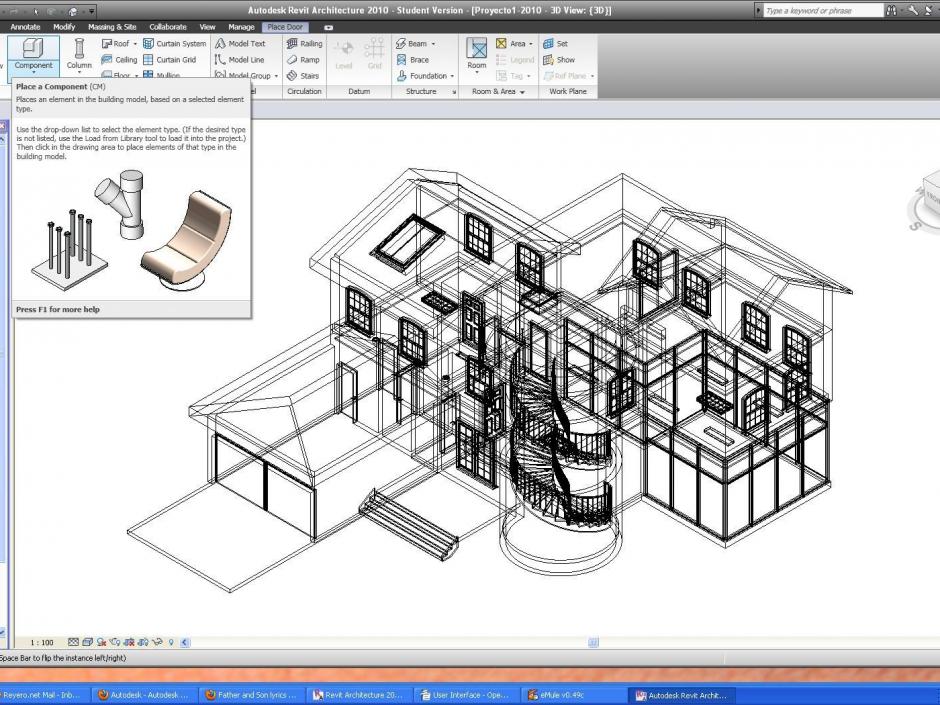Click the Datum panel title
The height and width of the screenshot is (705, 940).
point(359,92)
